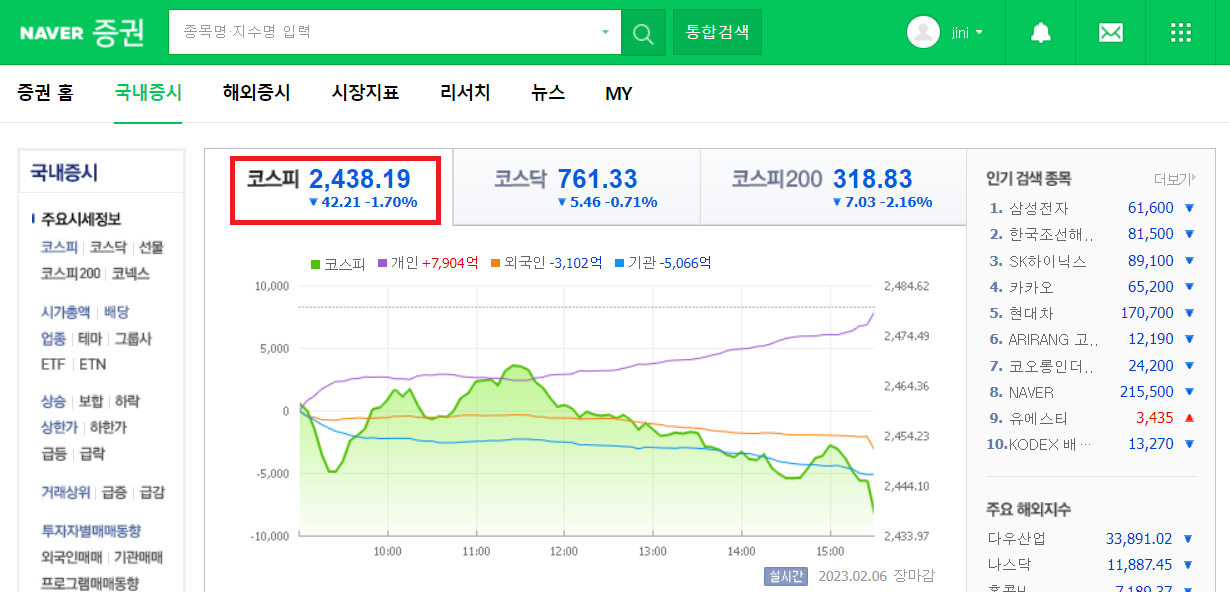Open 상승 sidebar link
The height and width of the screenshot is (592, 1230).
pos(53,401)
